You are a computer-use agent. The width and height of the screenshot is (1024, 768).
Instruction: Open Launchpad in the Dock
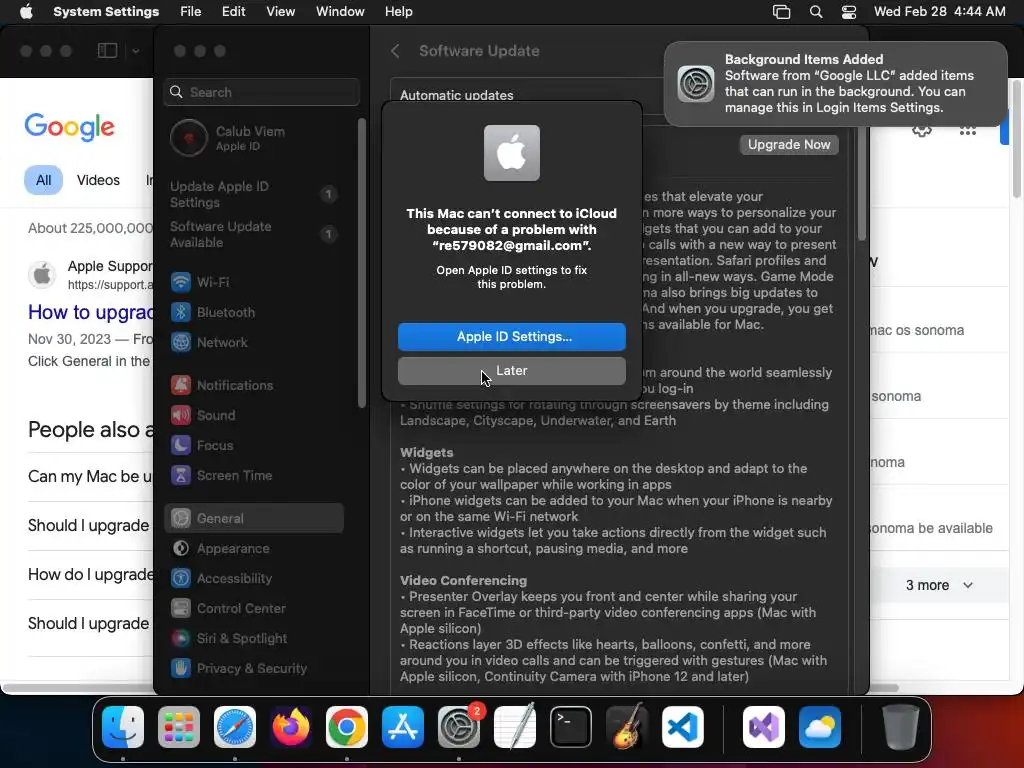tap(179, 727)
